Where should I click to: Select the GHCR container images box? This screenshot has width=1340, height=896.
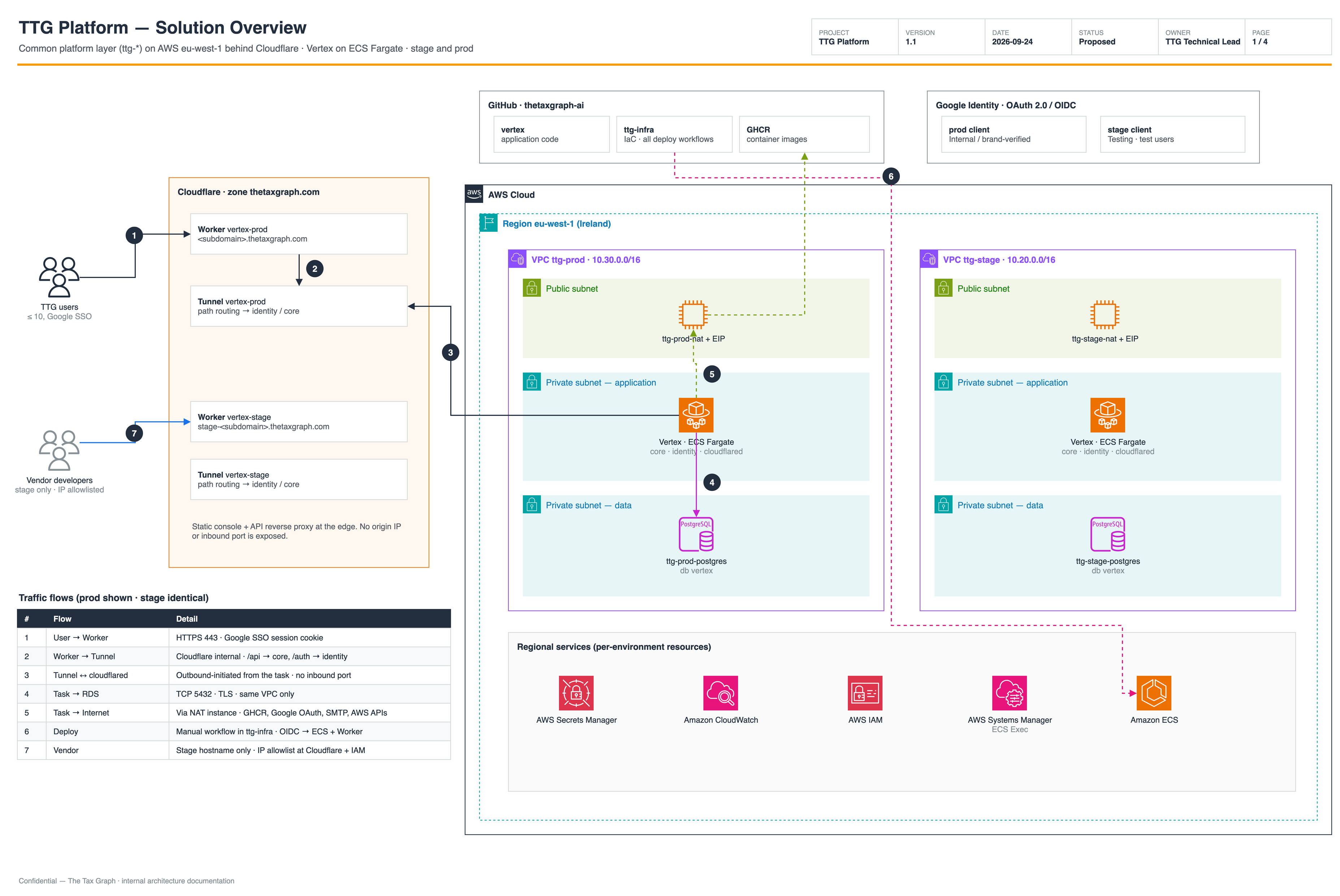click(x=805, y=134)
